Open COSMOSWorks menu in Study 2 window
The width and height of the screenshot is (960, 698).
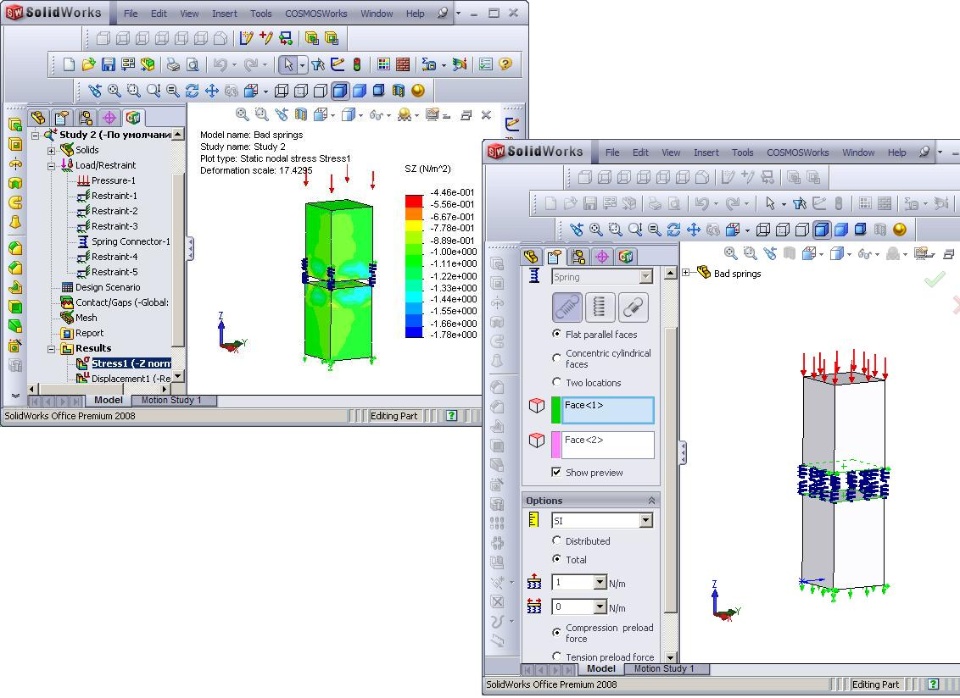coord(316,13)
